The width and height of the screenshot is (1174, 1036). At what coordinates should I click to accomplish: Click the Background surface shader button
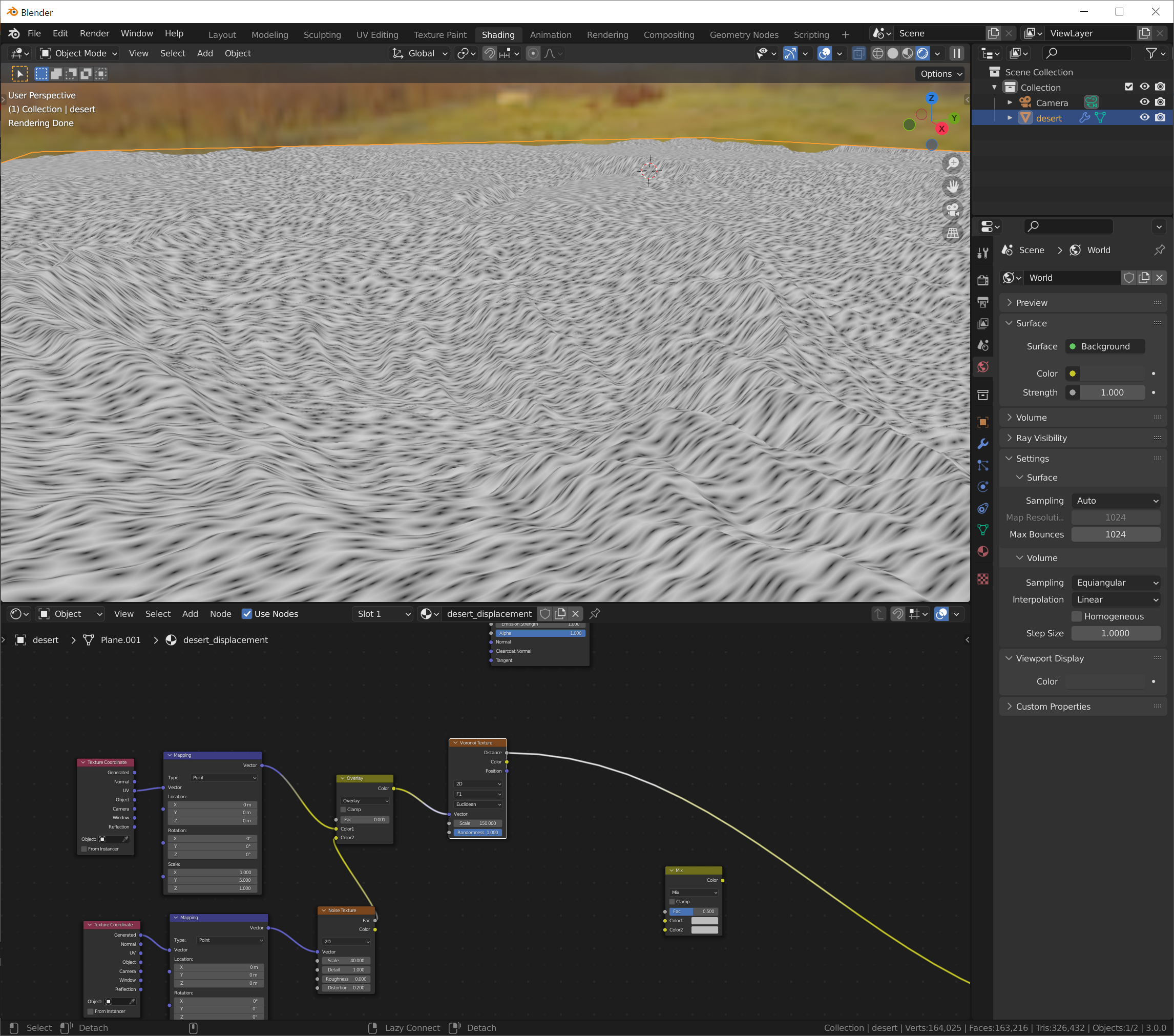[1104, 346]
